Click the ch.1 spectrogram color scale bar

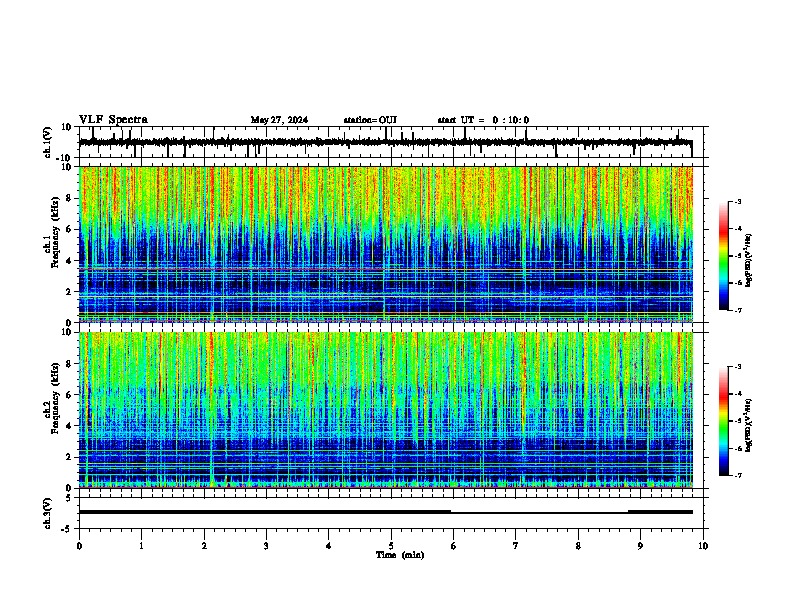pyautogui.click(x=724, y=256)
